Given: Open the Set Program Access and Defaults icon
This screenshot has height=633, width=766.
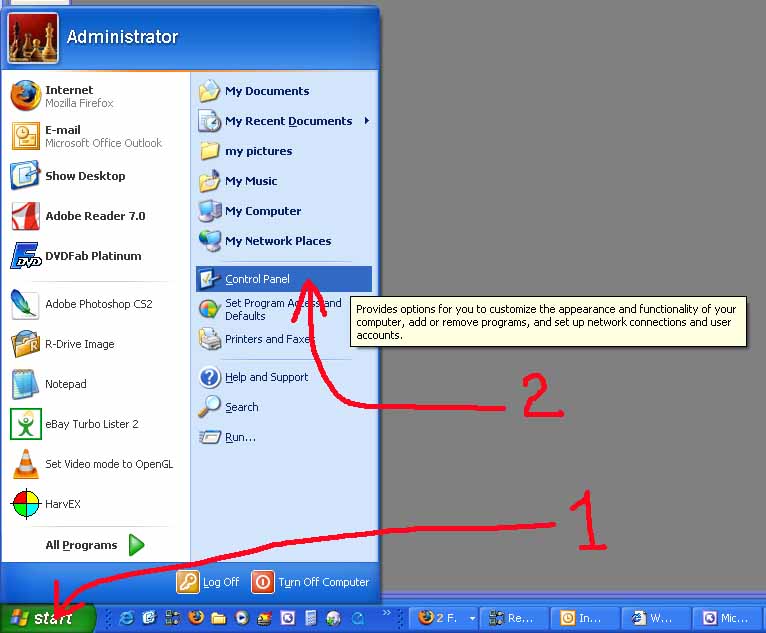Looking at the screenshot, I should (x=210, y=309).
